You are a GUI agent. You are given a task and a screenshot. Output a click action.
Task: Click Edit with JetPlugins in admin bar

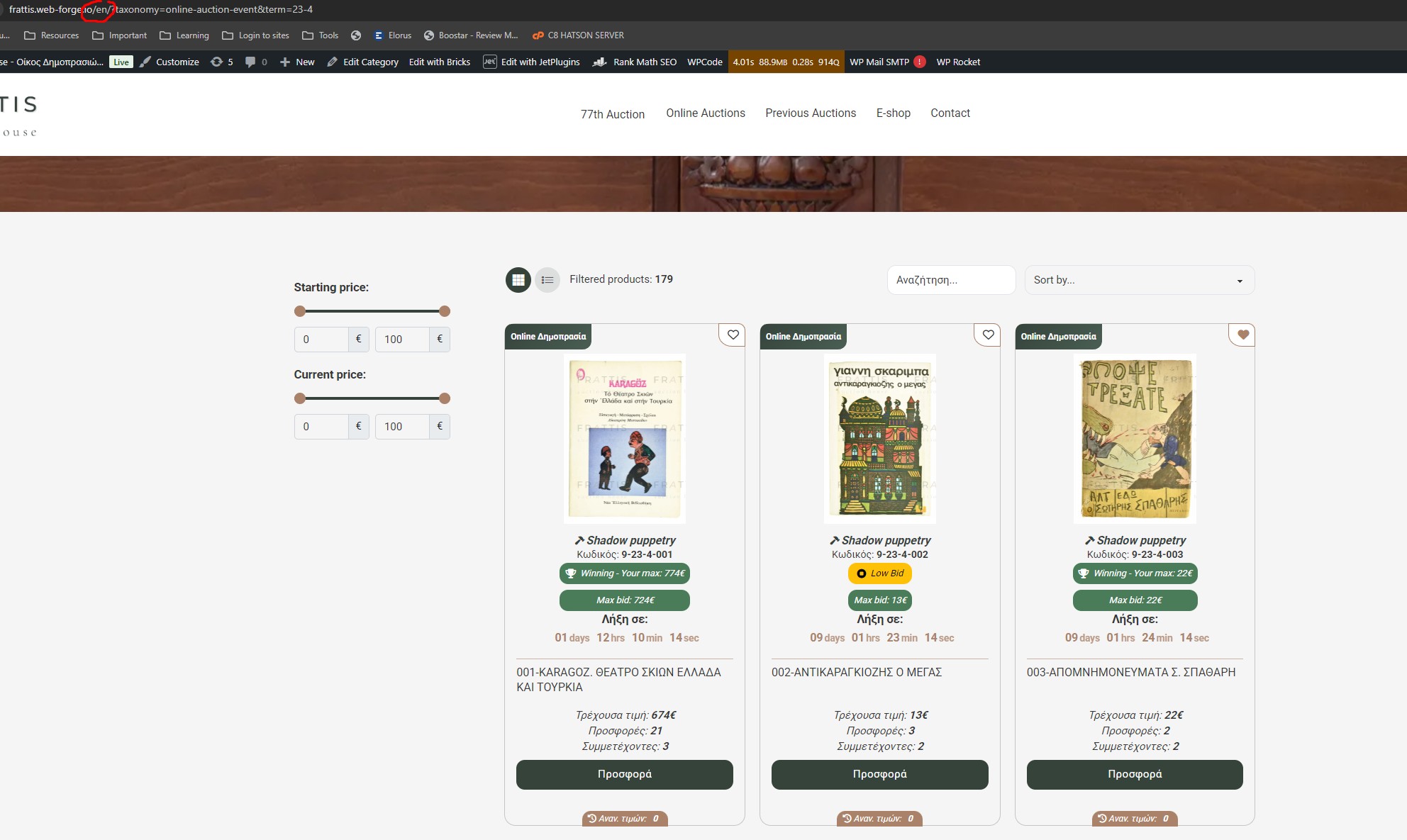click(x=532, y=62)
